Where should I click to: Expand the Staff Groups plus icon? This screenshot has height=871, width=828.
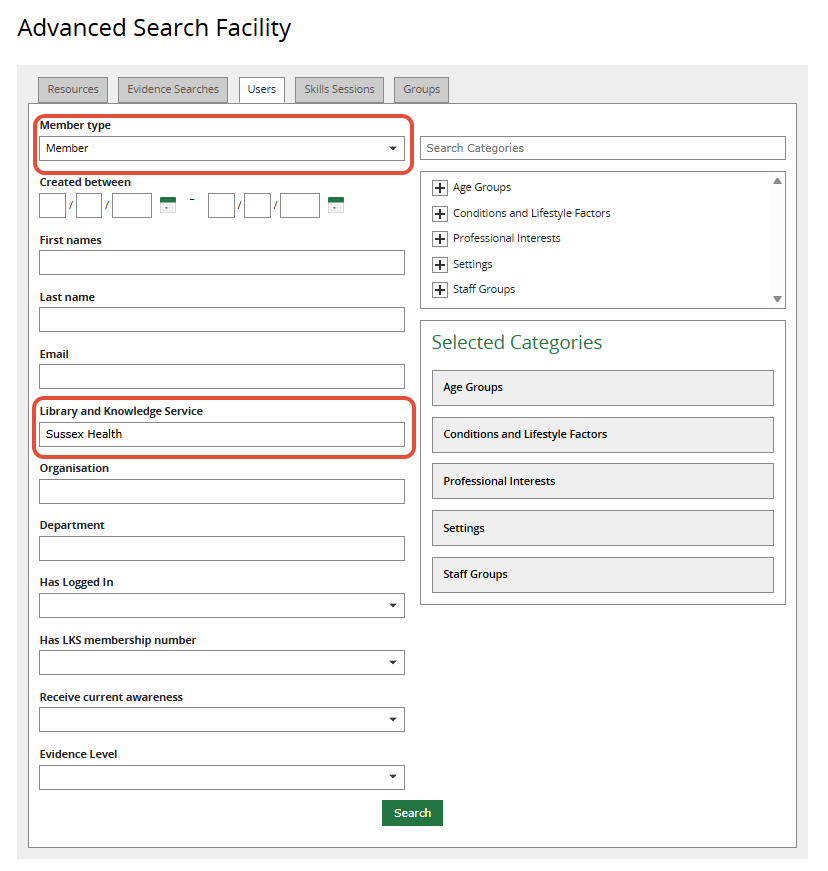440,290
